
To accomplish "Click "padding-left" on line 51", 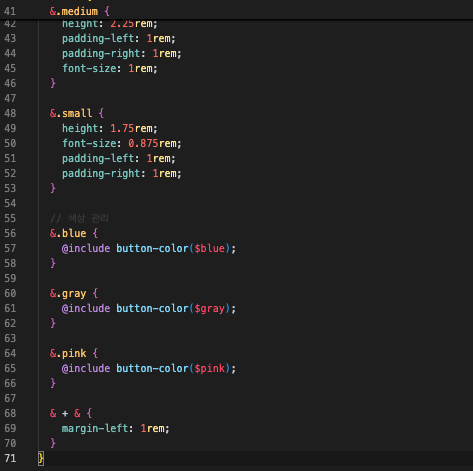I will (x=98, y=159).
